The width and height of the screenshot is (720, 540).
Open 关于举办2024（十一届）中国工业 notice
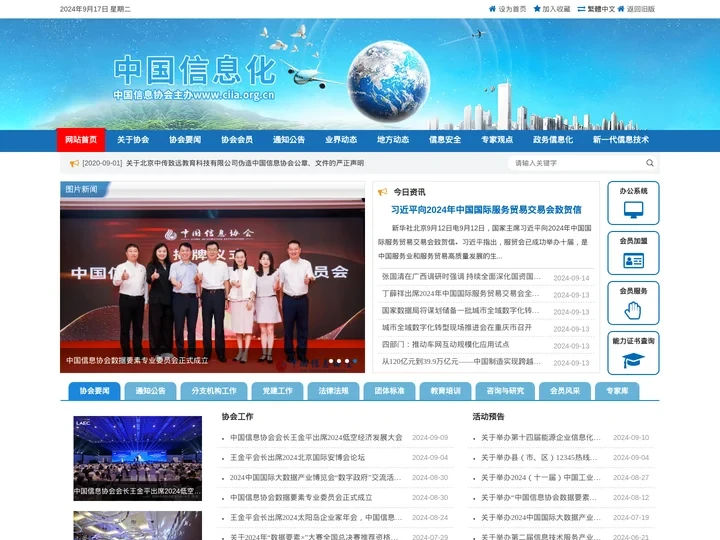click(540, 478)
